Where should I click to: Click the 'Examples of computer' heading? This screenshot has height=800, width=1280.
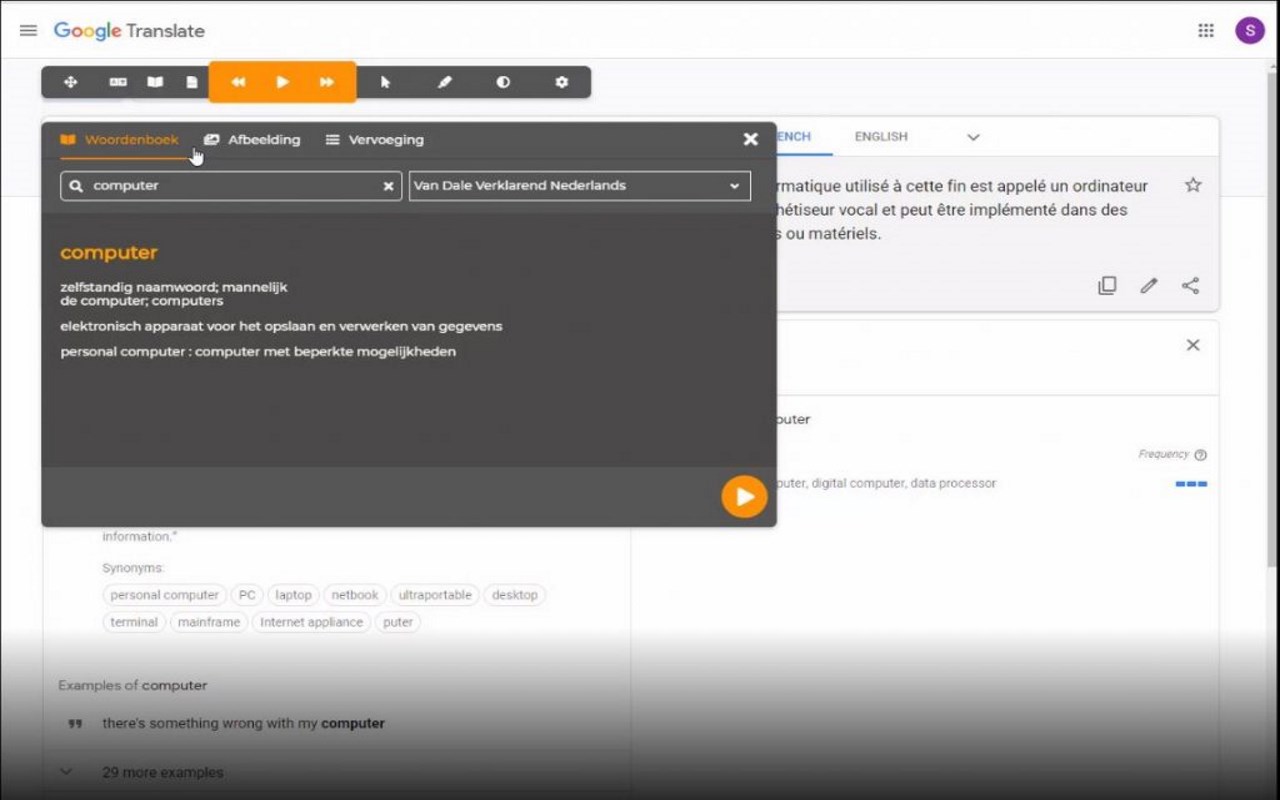(x=133, y=686)
